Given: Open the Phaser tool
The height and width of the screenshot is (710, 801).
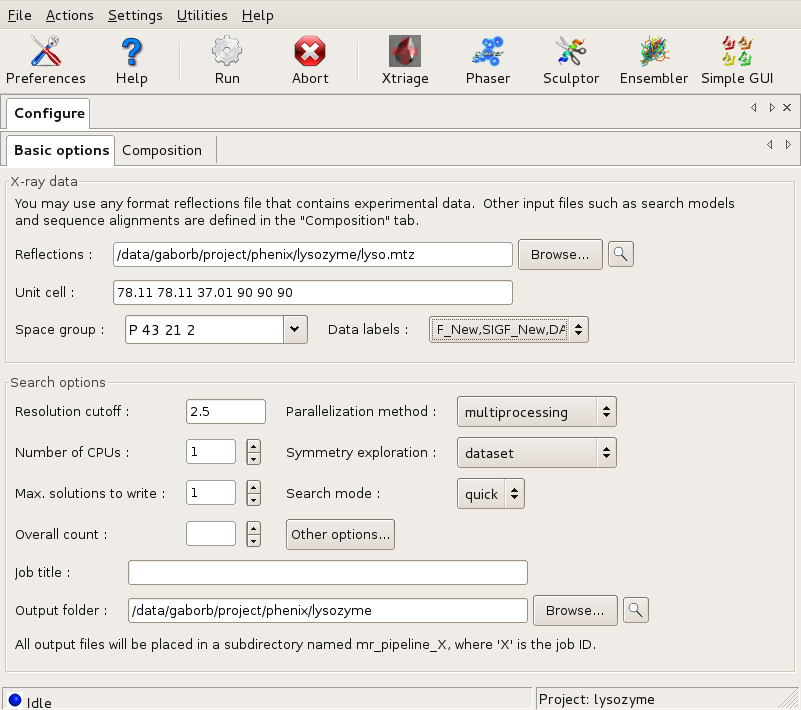Looking at the screenshot, I should pyautogui.click(x=488, y=60).
